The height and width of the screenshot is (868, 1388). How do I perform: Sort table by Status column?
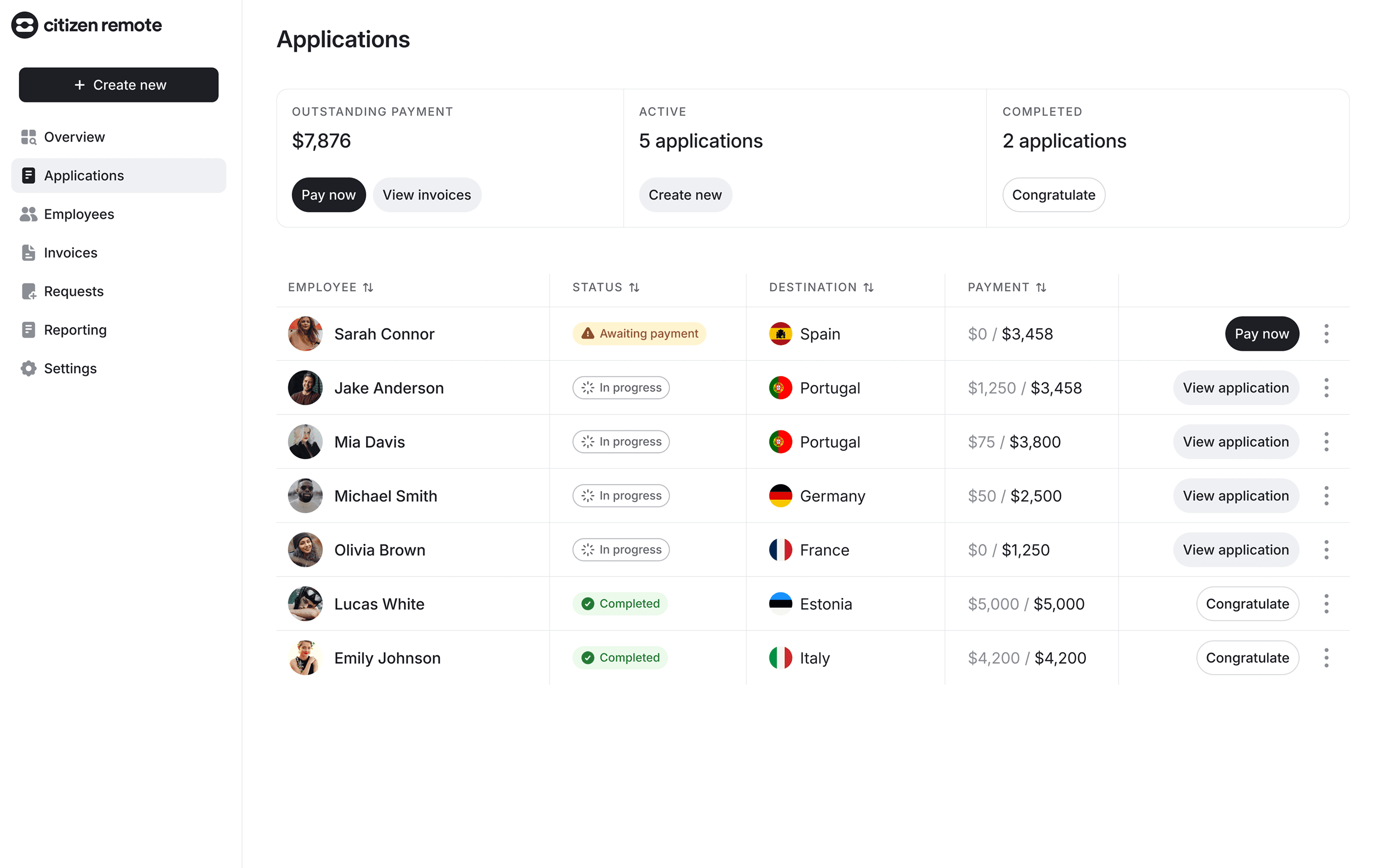tap(633, 287)
